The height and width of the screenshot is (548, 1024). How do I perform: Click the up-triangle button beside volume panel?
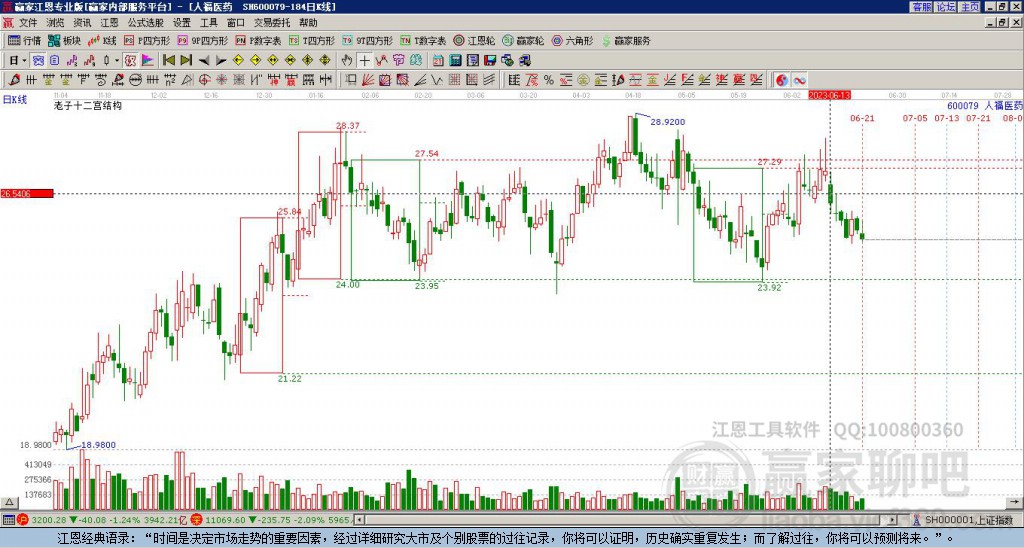point(8,503)
